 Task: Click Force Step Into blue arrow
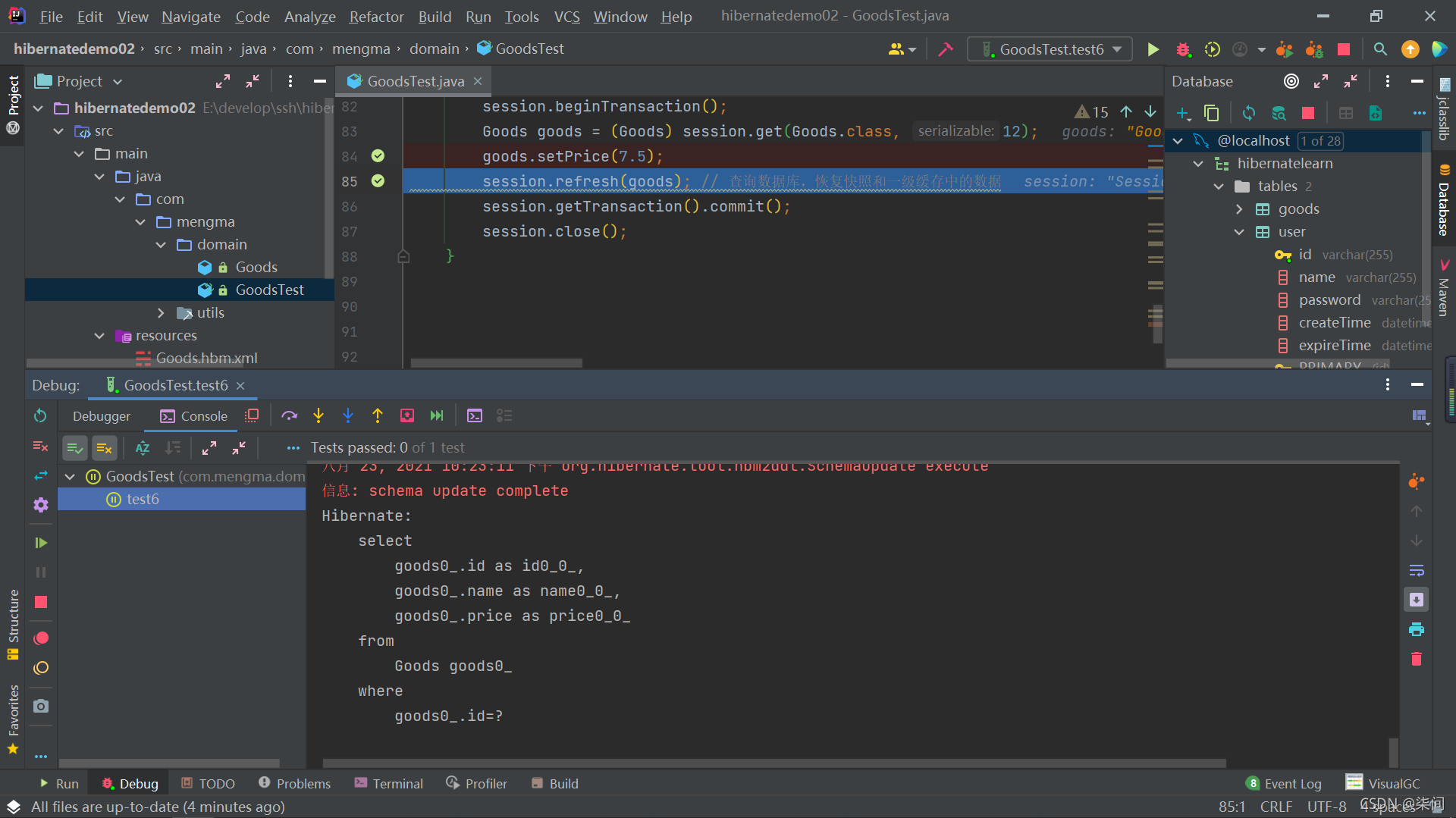348,415
